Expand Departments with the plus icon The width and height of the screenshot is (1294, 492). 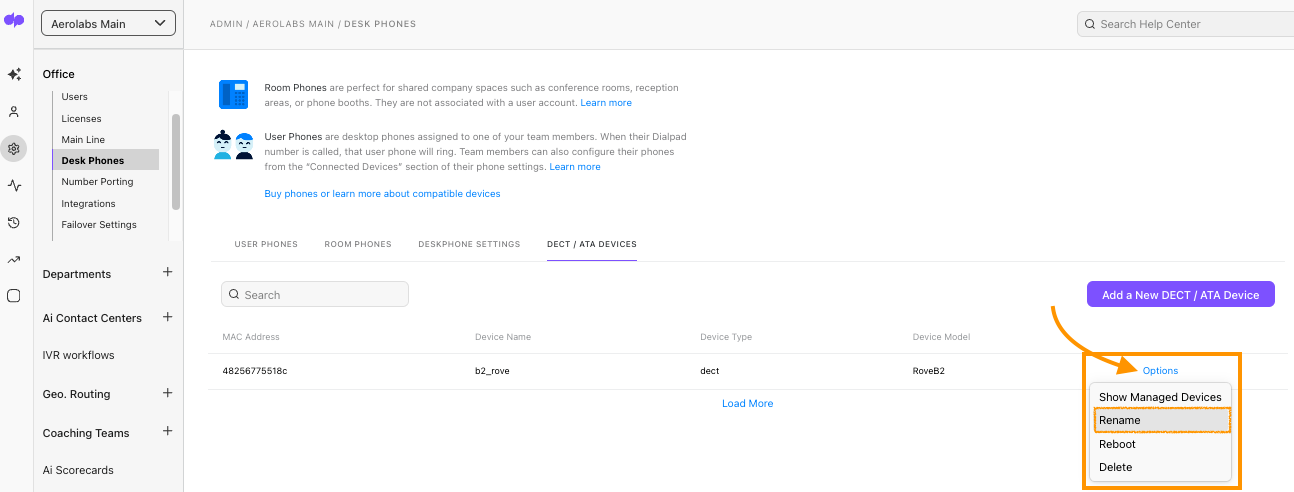tap(167, 272)
